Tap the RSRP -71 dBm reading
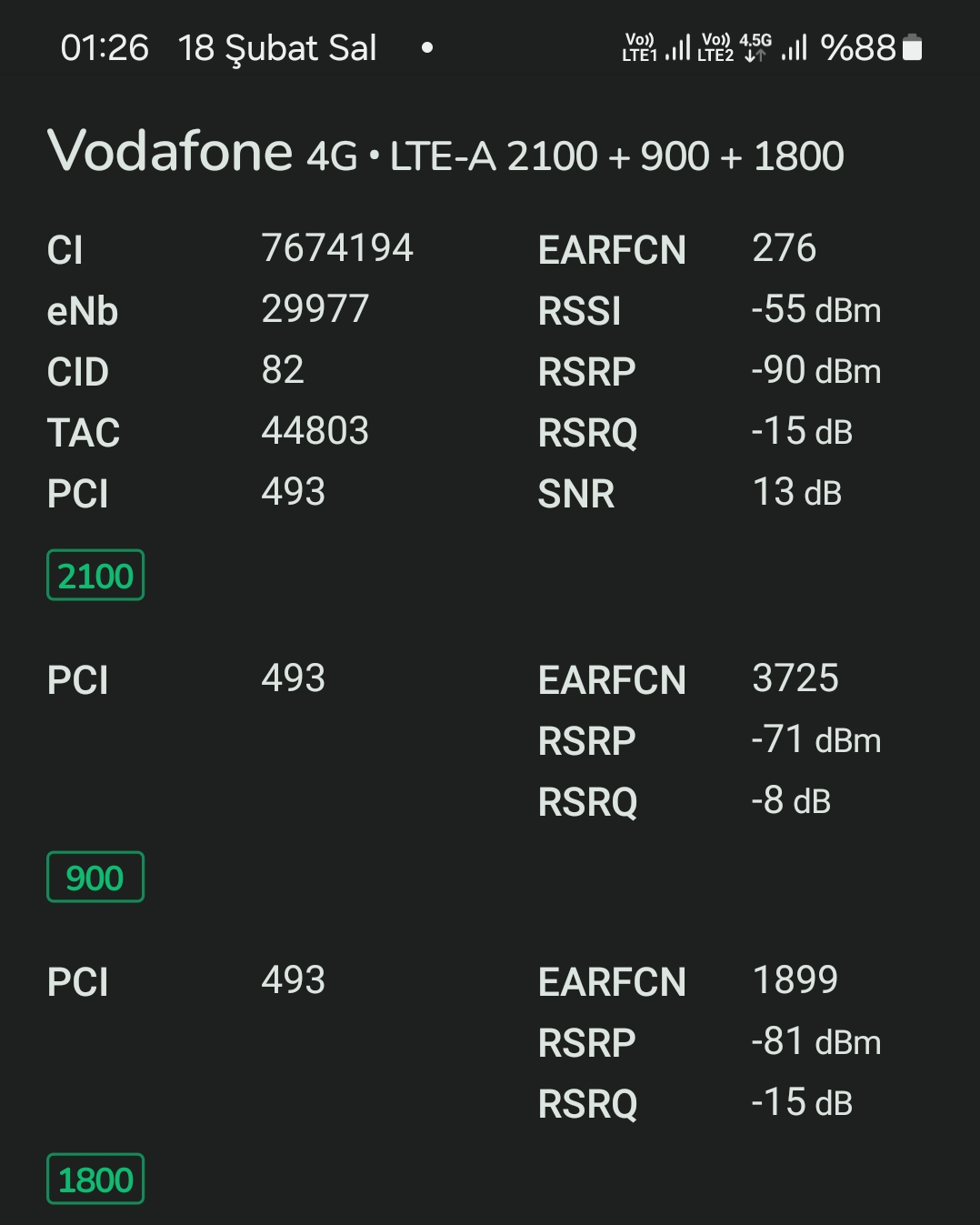Viewport: 980px width, 1225px height. (x=816, y=739)
